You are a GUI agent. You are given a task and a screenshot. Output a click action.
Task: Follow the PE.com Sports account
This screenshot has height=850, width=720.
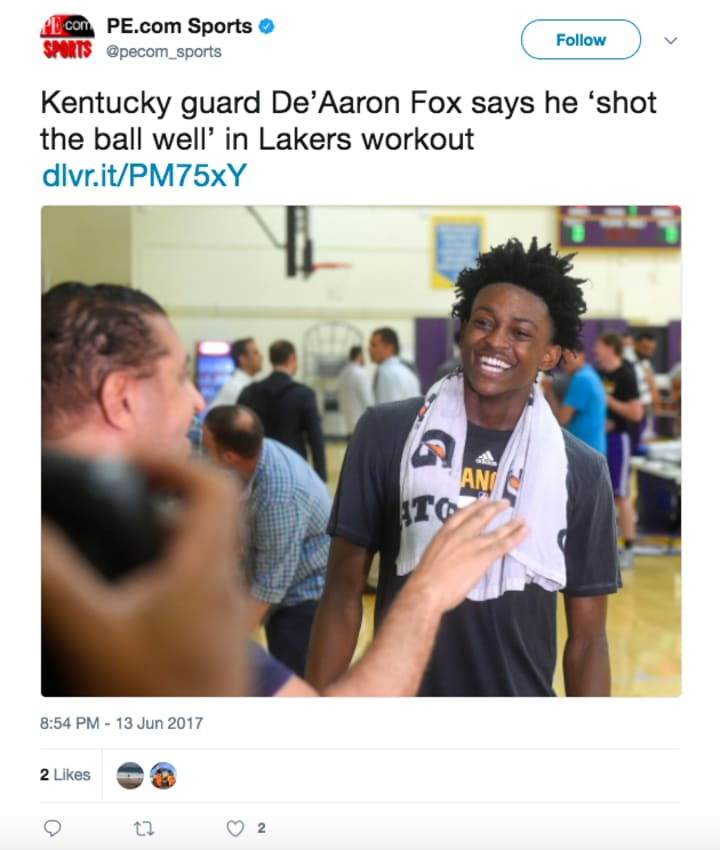[x=581, y=40]
